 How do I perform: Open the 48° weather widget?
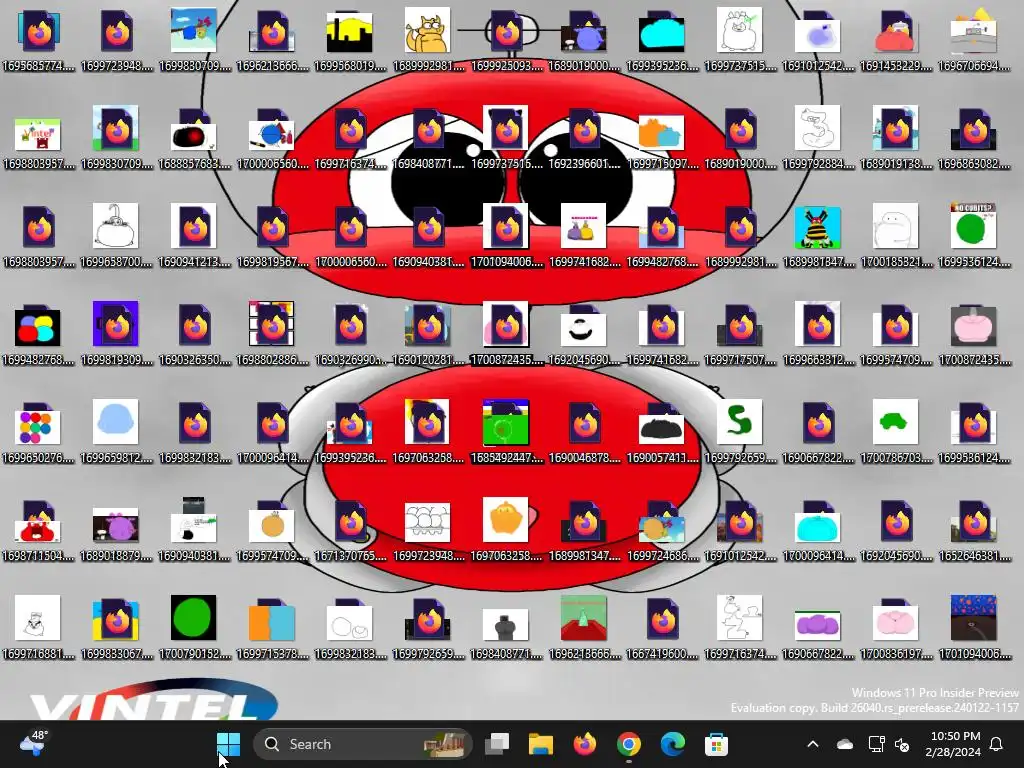click(33, 743)
